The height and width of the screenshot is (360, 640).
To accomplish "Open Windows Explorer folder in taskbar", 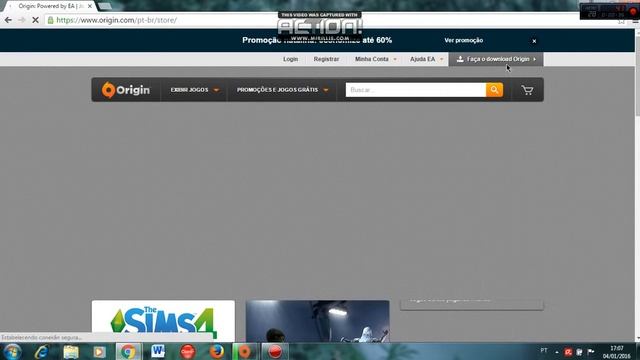I will pos(71,351).
